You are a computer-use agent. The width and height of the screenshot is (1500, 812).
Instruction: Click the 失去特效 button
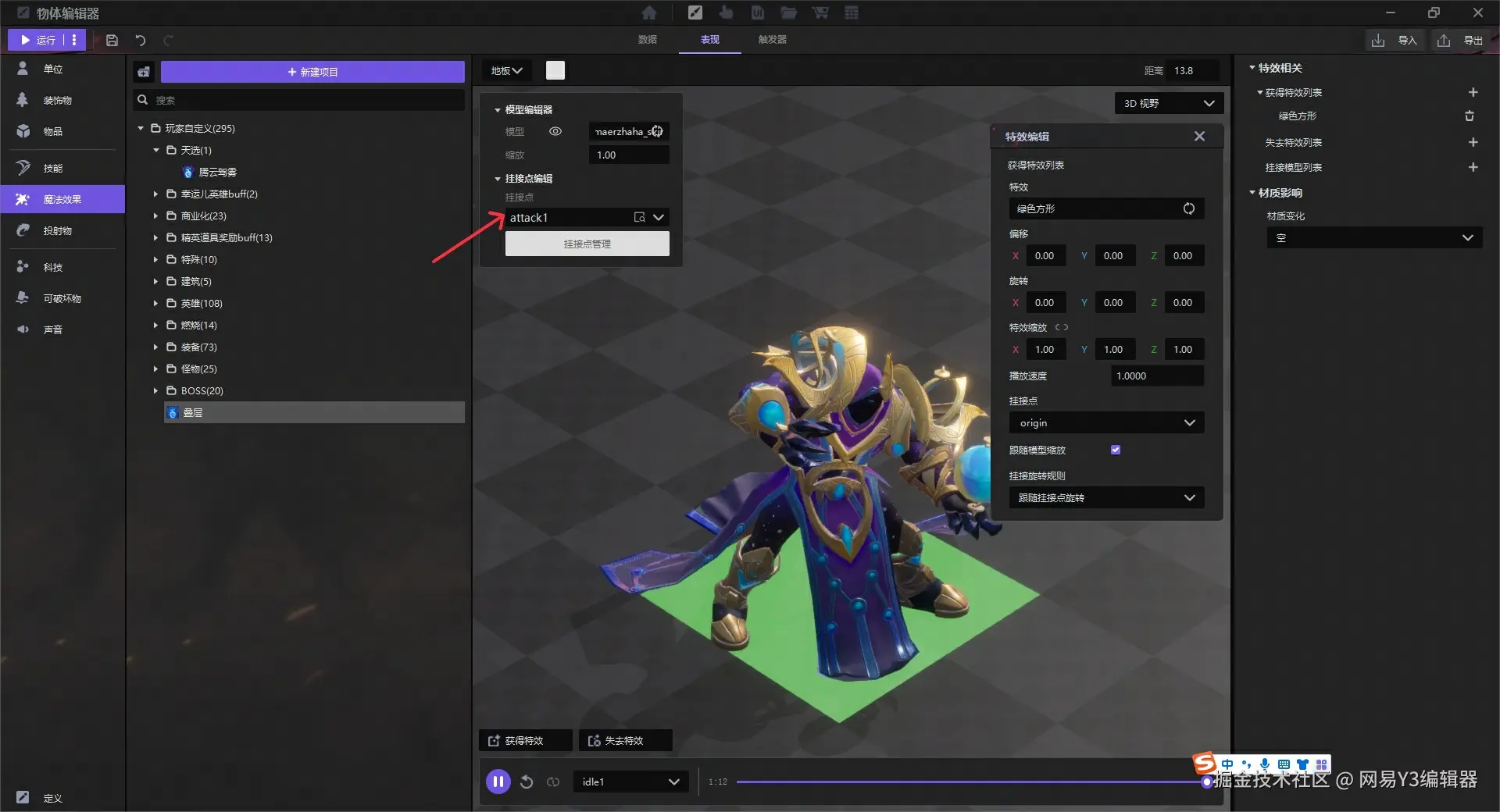[x=625, y=740]
